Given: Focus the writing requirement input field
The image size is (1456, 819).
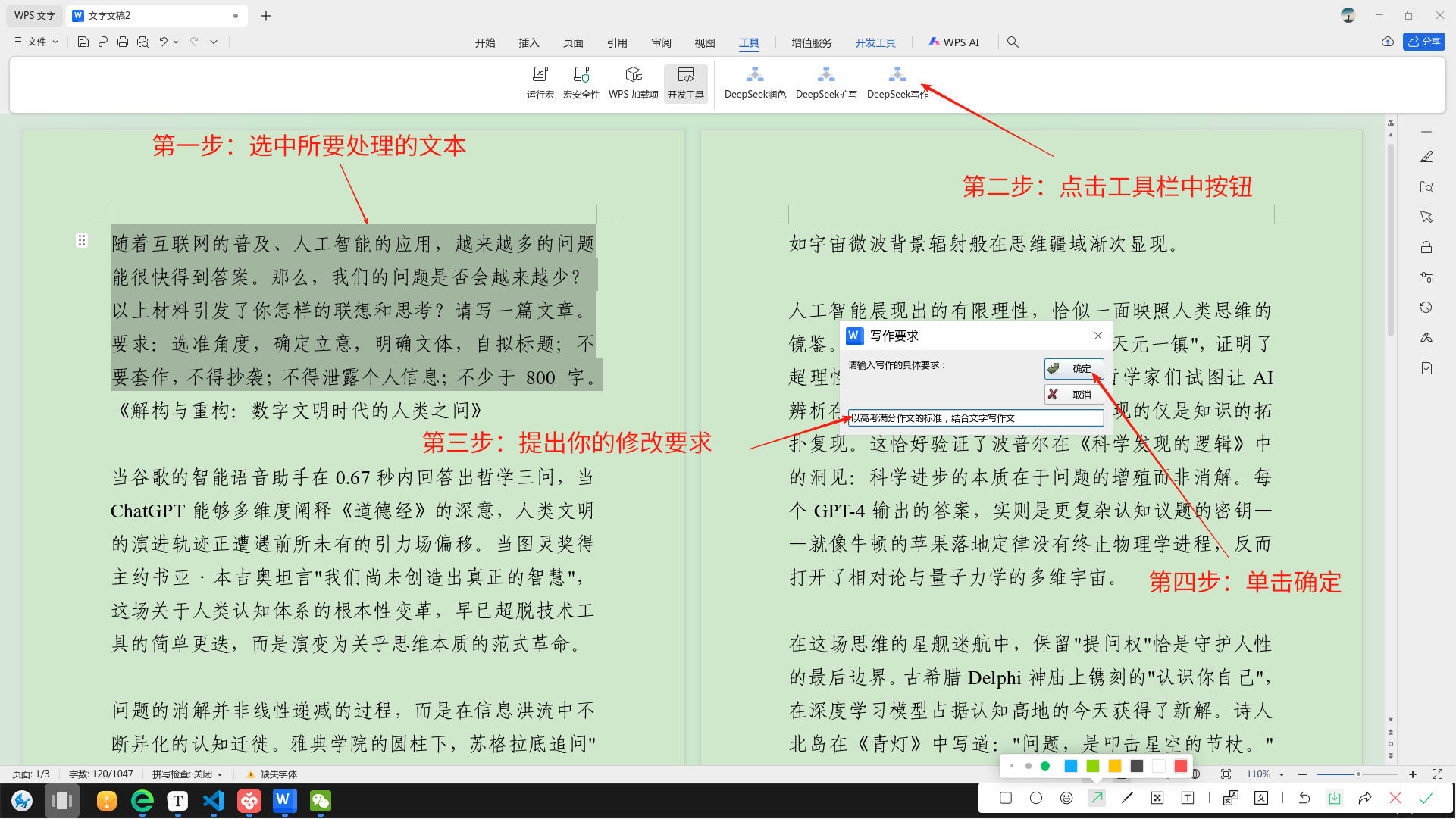Looking at the screenshot, I should 975,418.
